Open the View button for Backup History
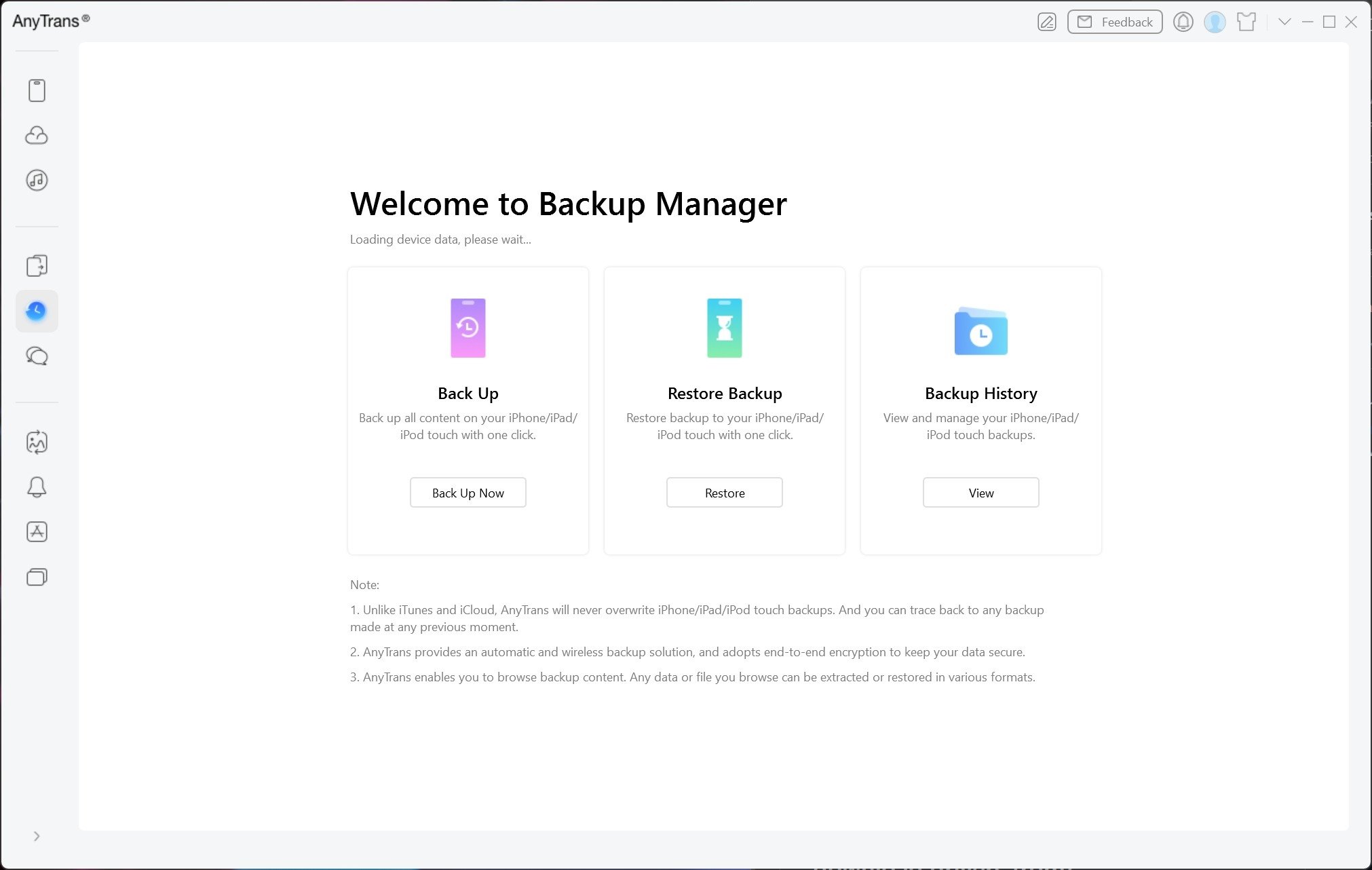The width and height of the screenshot is (1372, 870). [981, 492]
